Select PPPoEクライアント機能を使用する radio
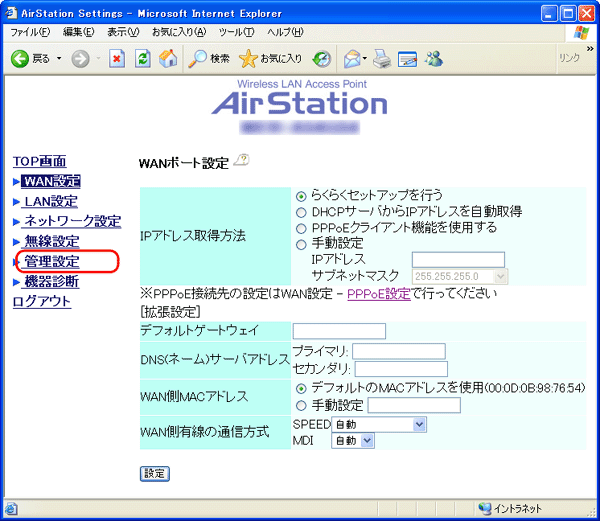Image resolution: width=600 pixels, height=521 pixels. coord(301,228)
